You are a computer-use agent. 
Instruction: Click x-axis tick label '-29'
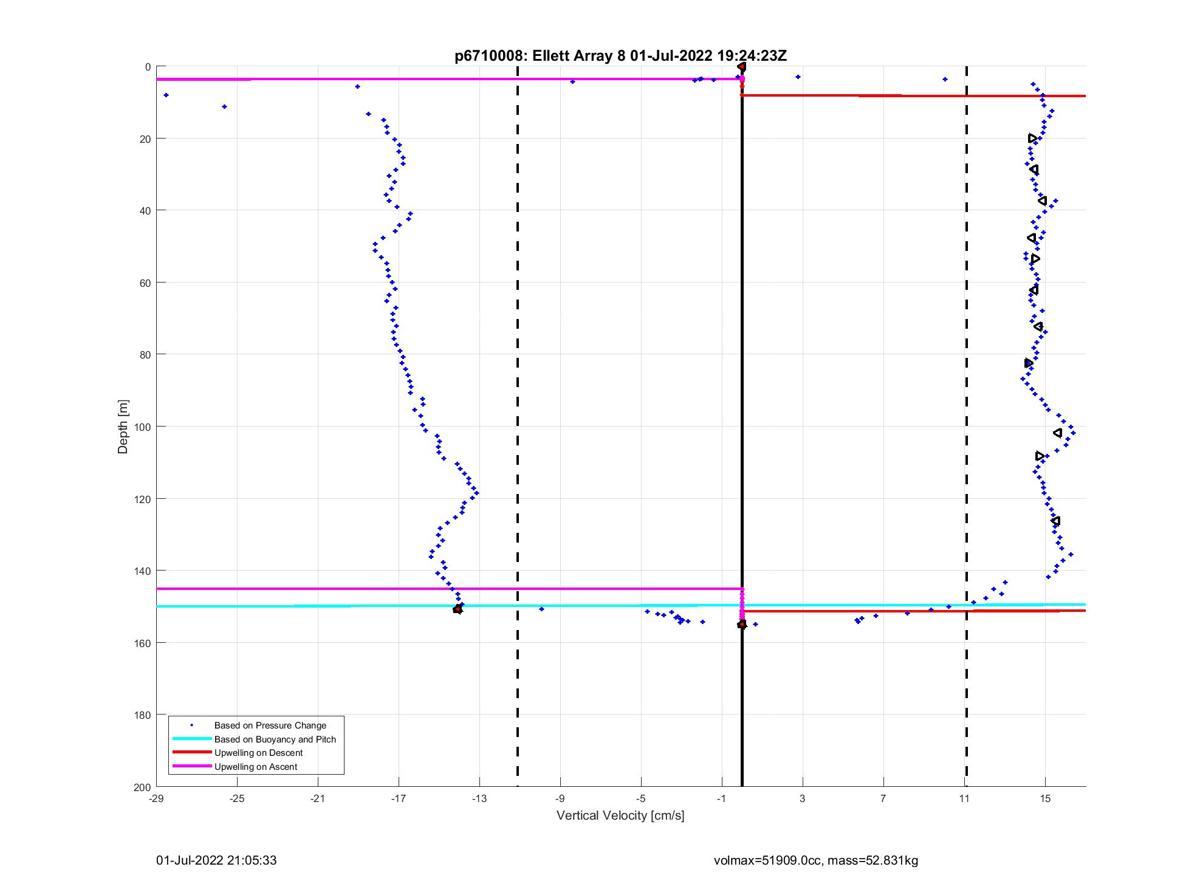[x=156, y=798]
